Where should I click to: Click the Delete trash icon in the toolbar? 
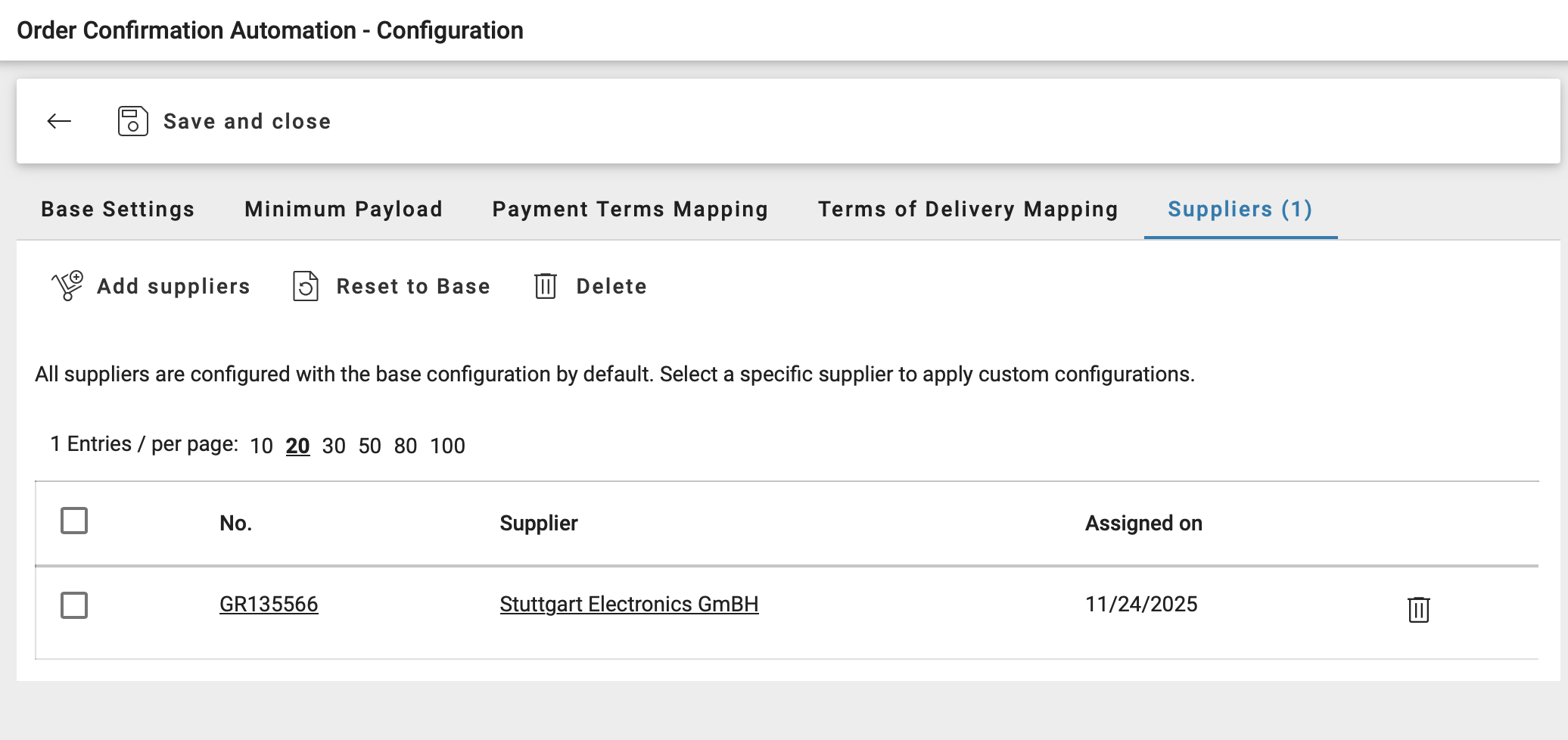tap(546, 287)
